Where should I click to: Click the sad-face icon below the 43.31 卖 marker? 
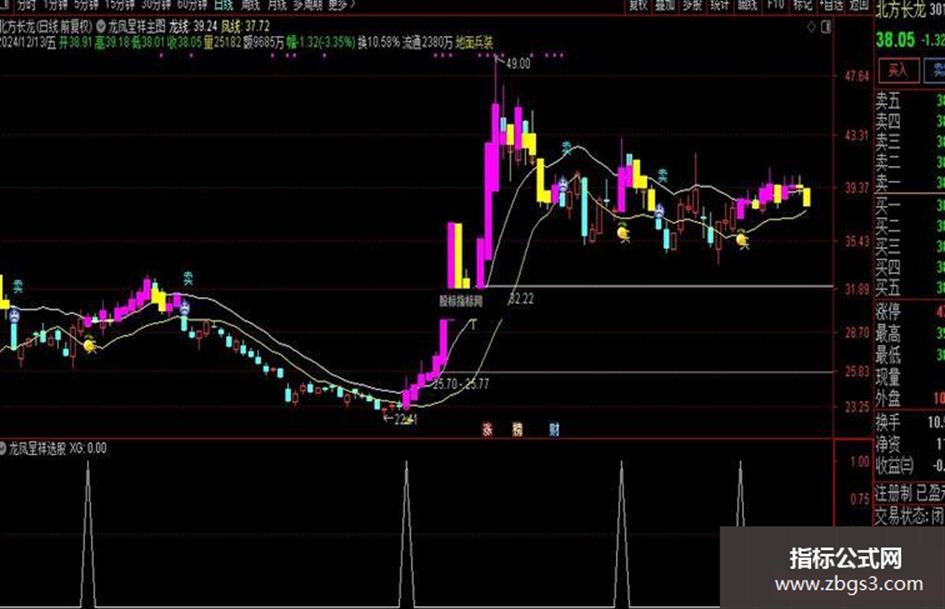pyautogui.click(x=562, y=184)
